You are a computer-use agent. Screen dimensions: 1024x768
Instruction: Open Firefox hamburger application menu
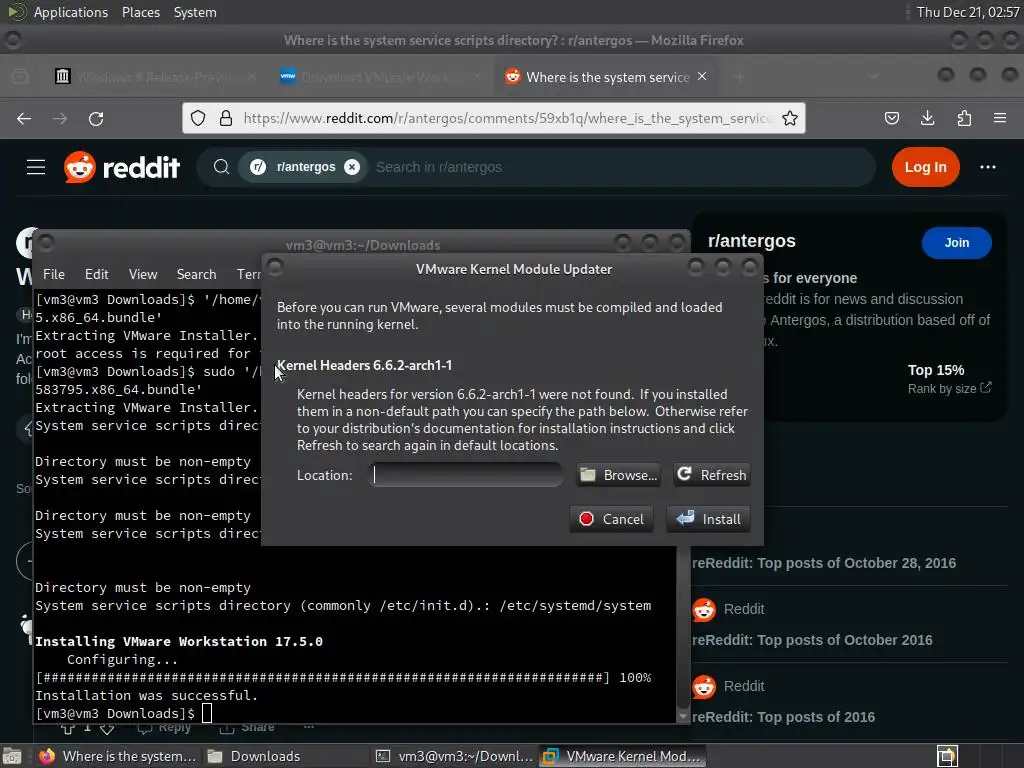pyautogui.click(x=1000, y=118)
